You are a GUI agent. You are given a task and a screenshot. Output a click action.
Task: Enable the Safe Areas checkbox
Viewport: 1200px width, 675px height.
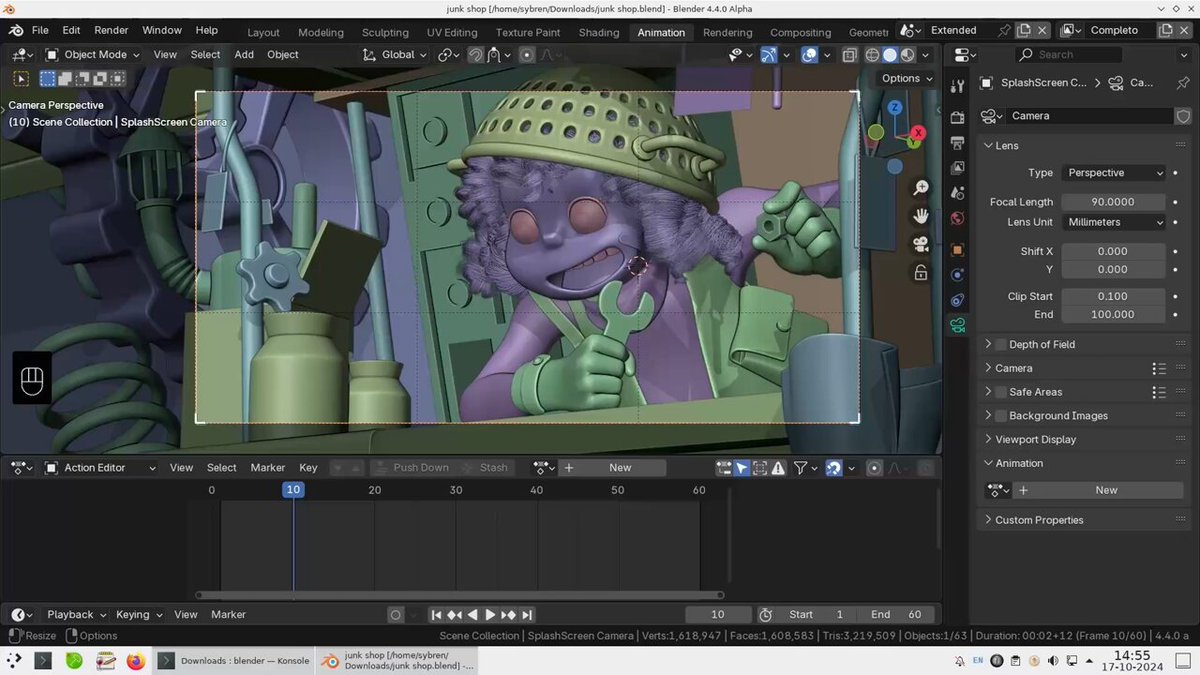point(1001,392)
